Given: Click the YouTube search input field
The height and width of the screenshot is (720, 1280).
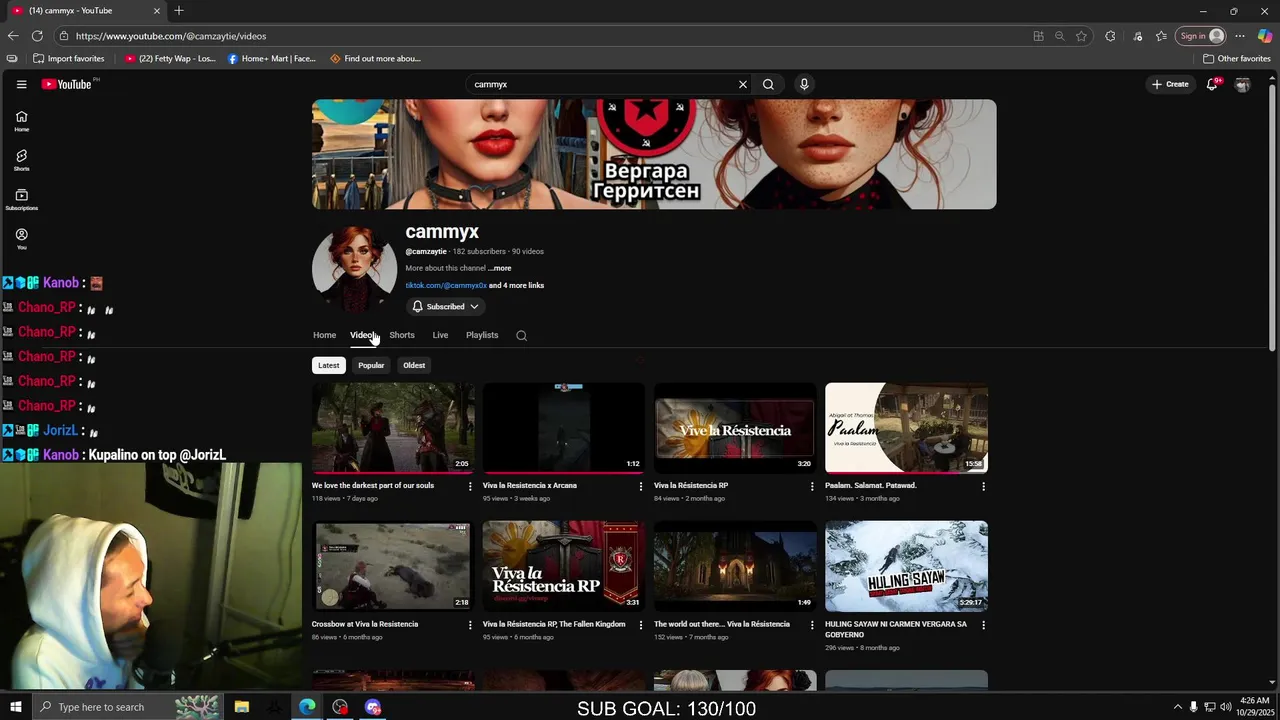Looking at the screenshot, I should [x=600, y=84].
